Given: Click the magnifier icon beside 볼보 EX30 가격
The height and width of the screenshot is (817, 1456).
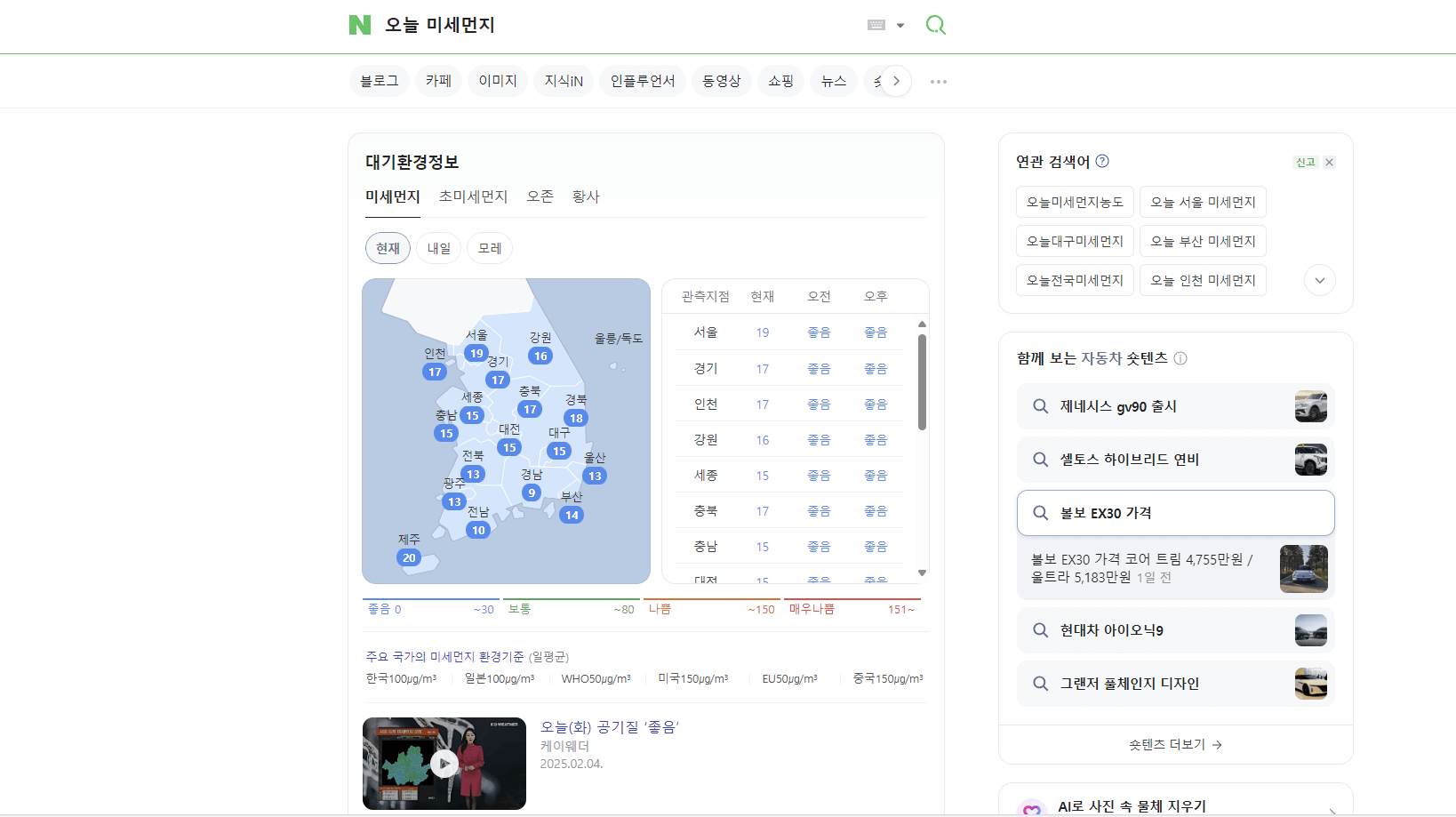Looking at the screenshot, I should pyautogui.click(x=1040, y=513).
